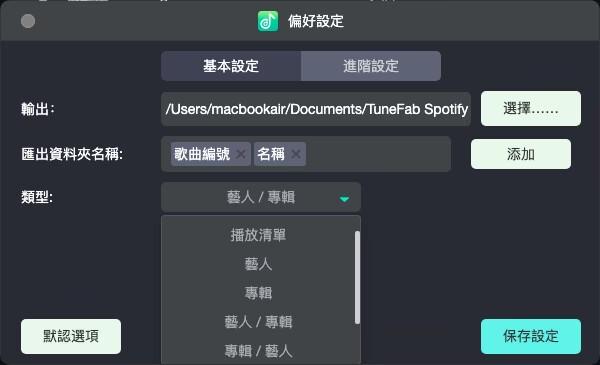Click the dropdown list scrollbar
Viewport: 600px width, 365px height.
tap(357, 277)
